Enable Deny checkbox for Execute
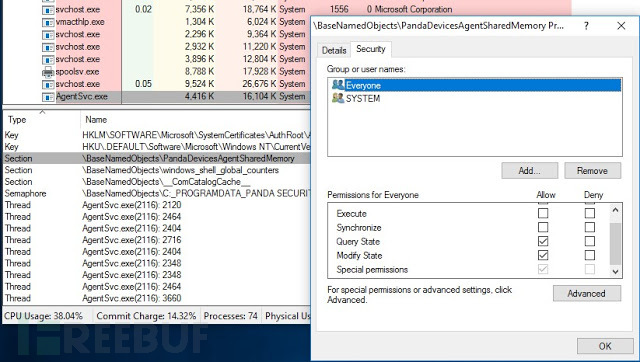Screen dimensions: 640x362 [x=589, y=213]
